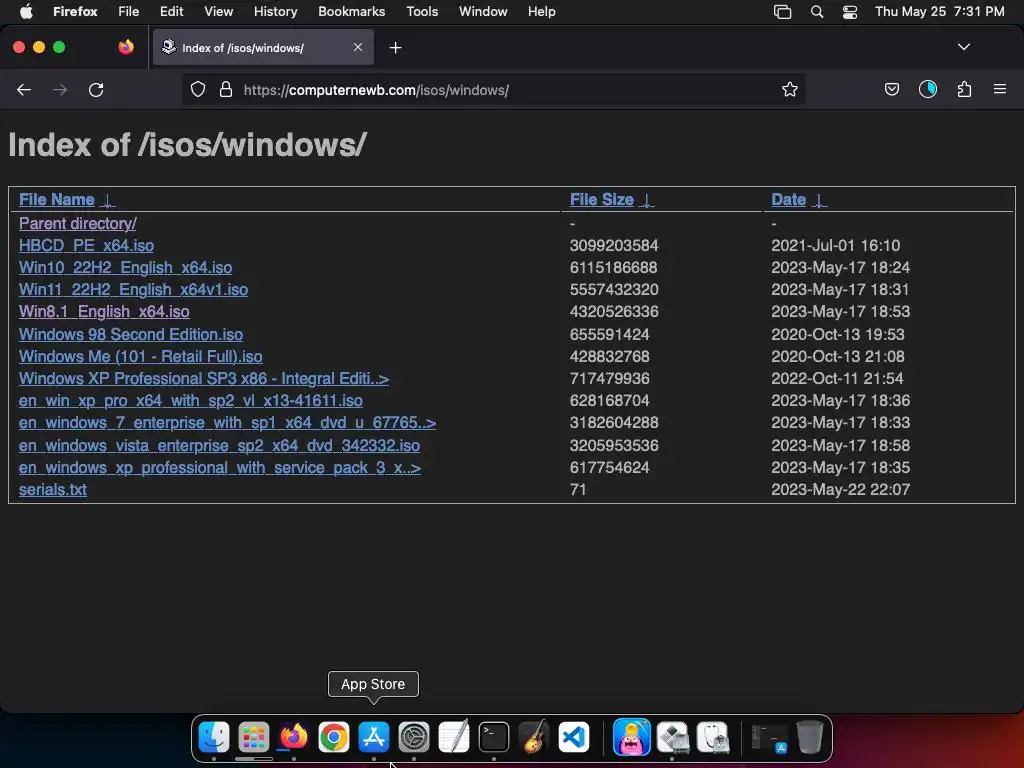
Task: Launch Visual Studio Code from the Dock
Action: (x=574, y=737)
